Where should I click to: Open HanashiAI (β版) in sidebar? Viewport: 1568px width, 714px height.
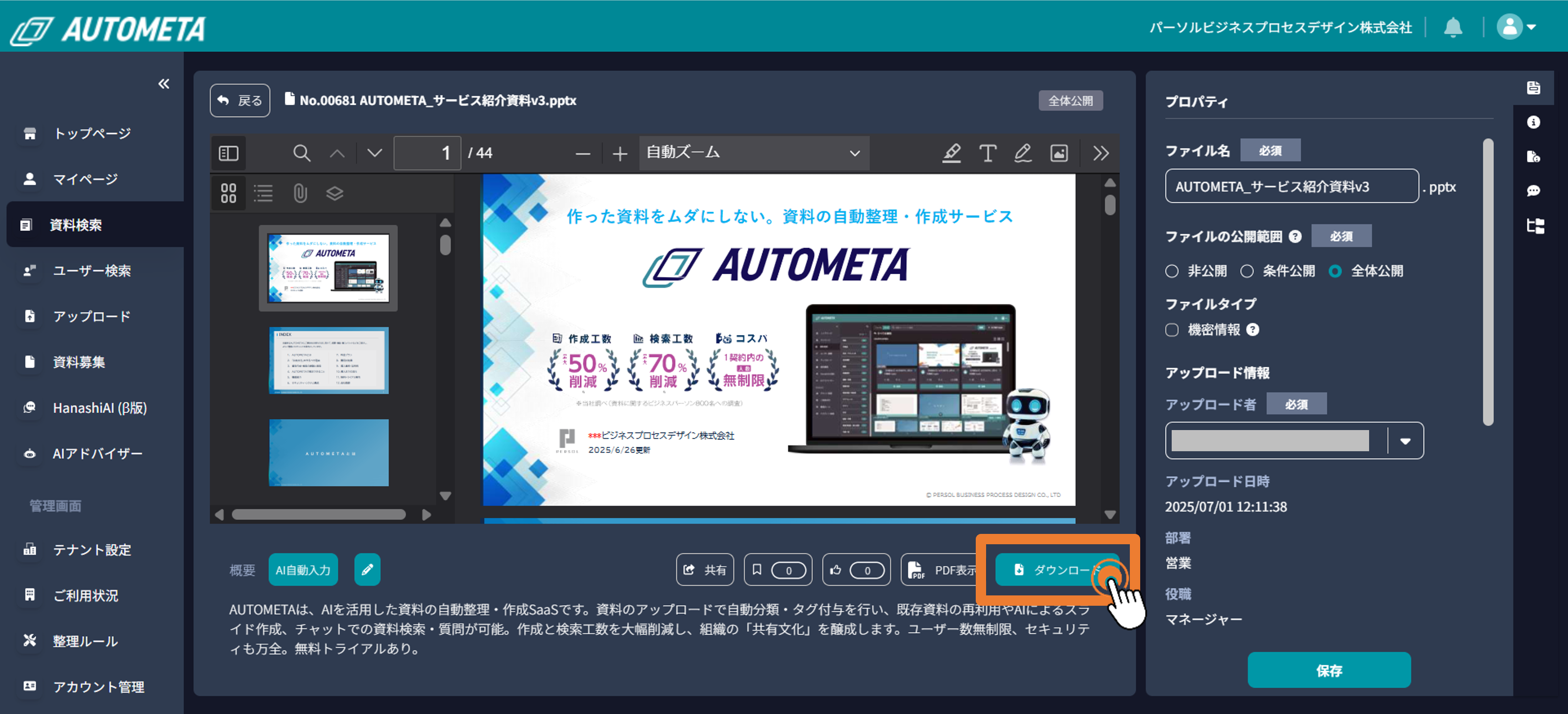(92, 407)
